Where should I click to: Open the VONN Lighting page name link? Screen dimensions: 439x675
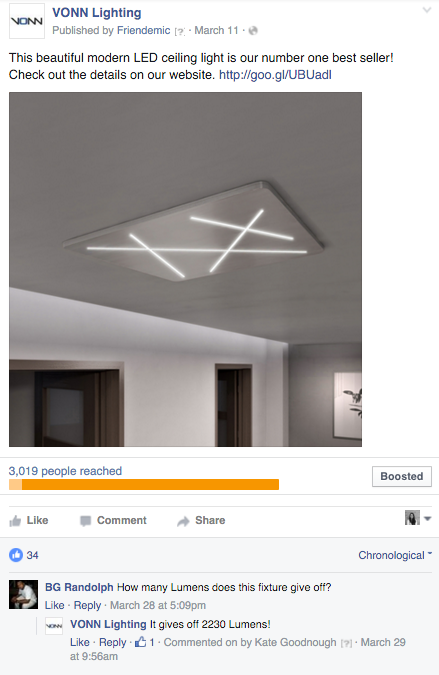97,13
